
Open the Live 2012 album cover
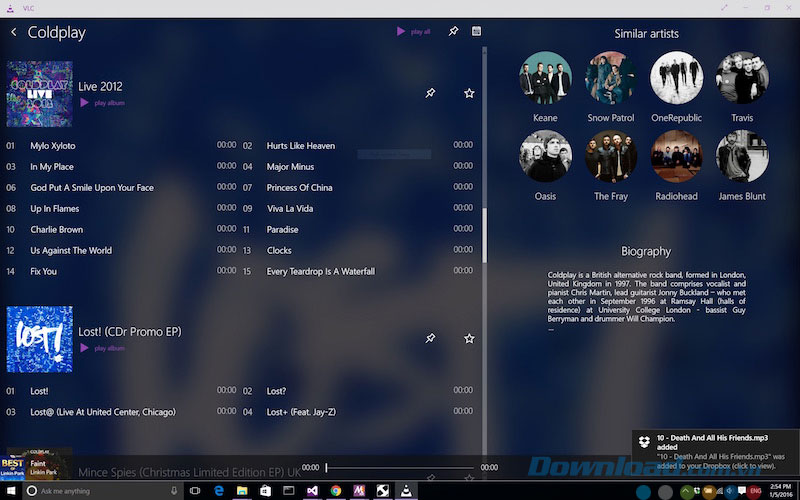point(39,94)
